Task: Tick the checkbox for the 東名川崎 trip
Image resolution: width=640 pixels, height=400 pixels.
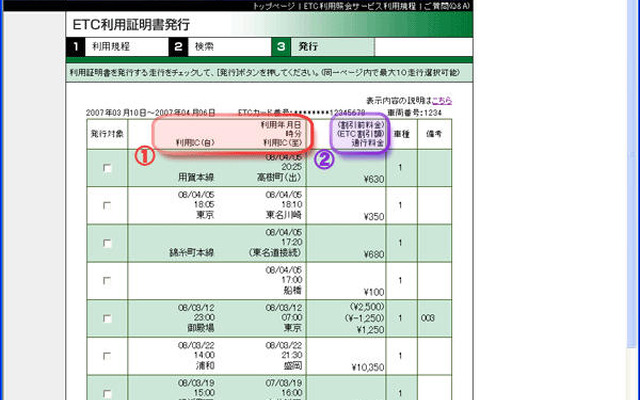Action: (x=107, y=206)
